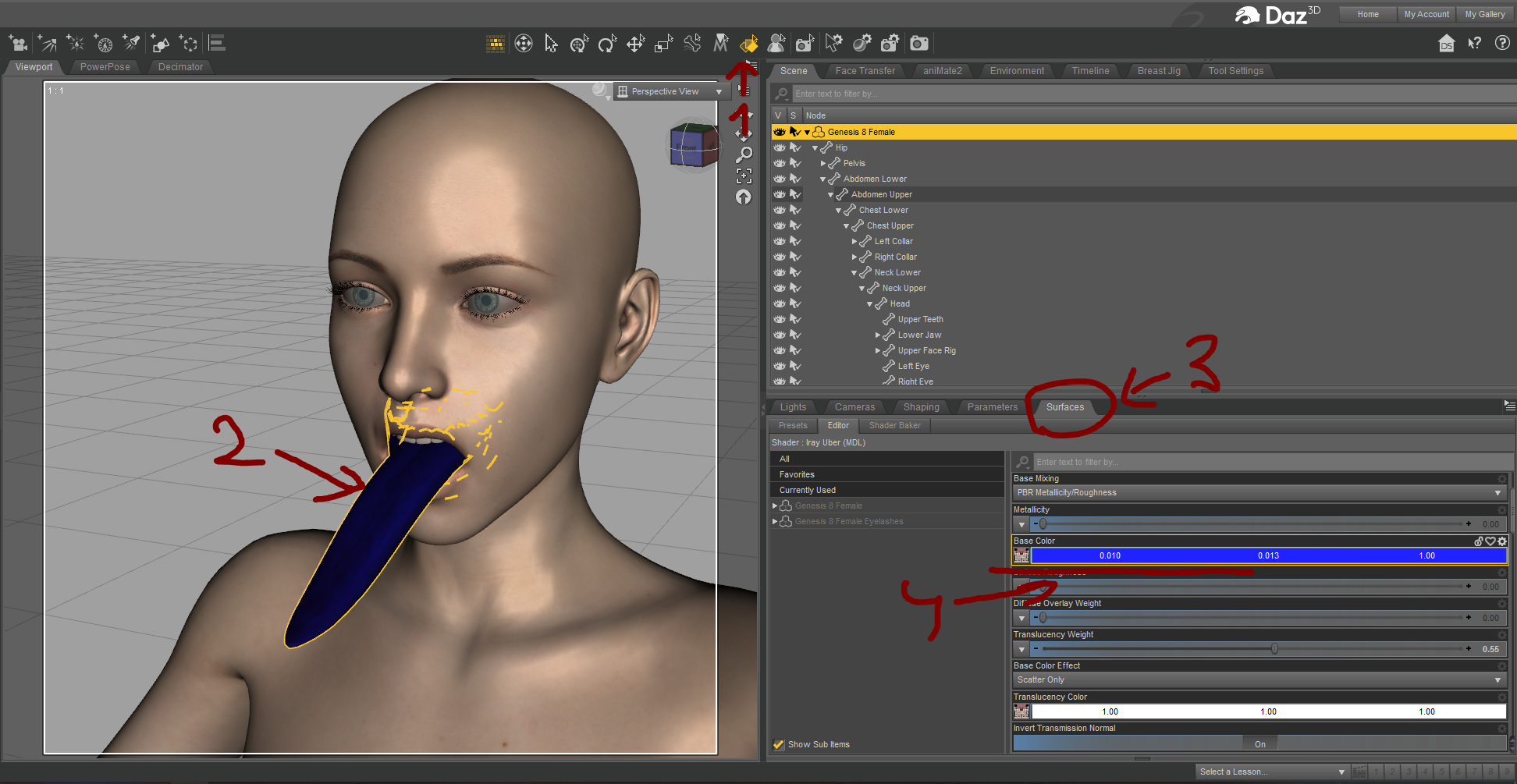Viewport: 1517px width, 784px height.
Task: Click the Create New Camera icon
Action: point(18,44)
